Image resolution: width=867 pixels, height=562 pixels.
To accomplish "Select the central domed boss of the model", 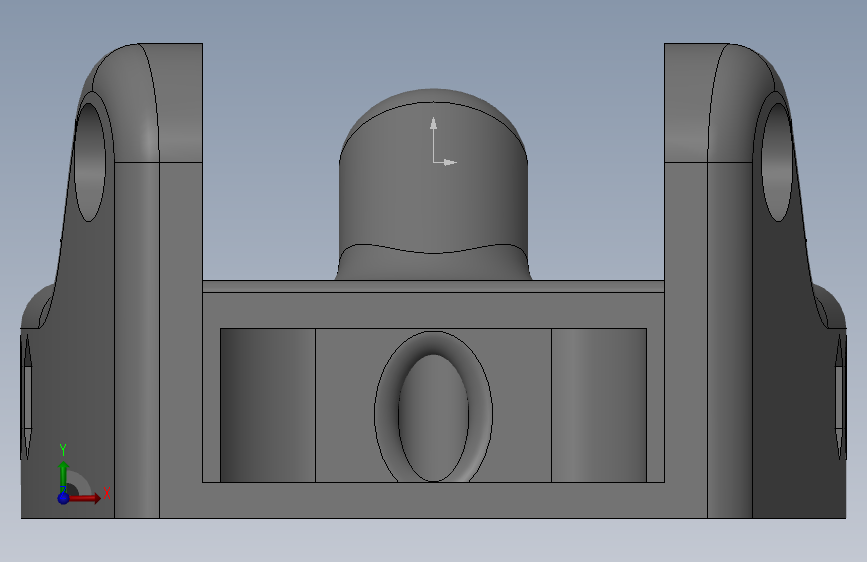I will (x=433, y=184).
